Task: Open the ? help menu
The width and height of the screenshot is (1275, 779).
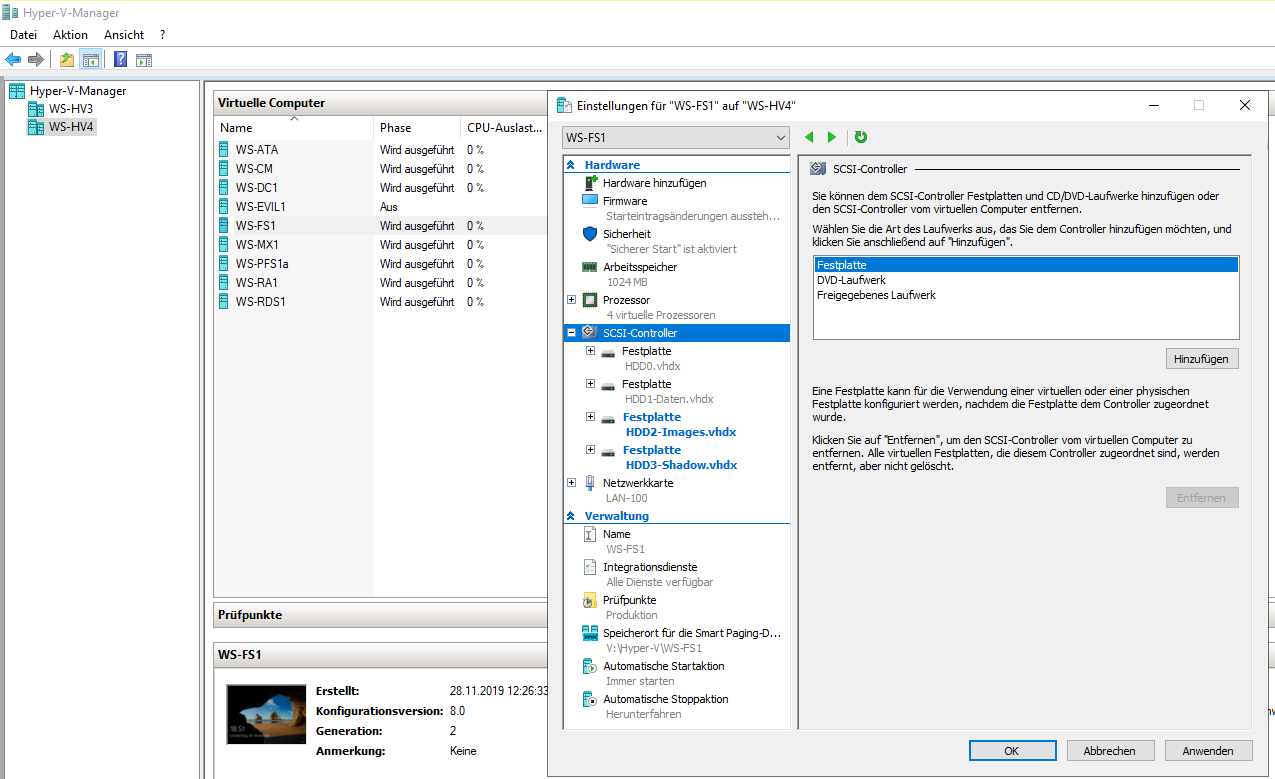Action: pos(162,34)
